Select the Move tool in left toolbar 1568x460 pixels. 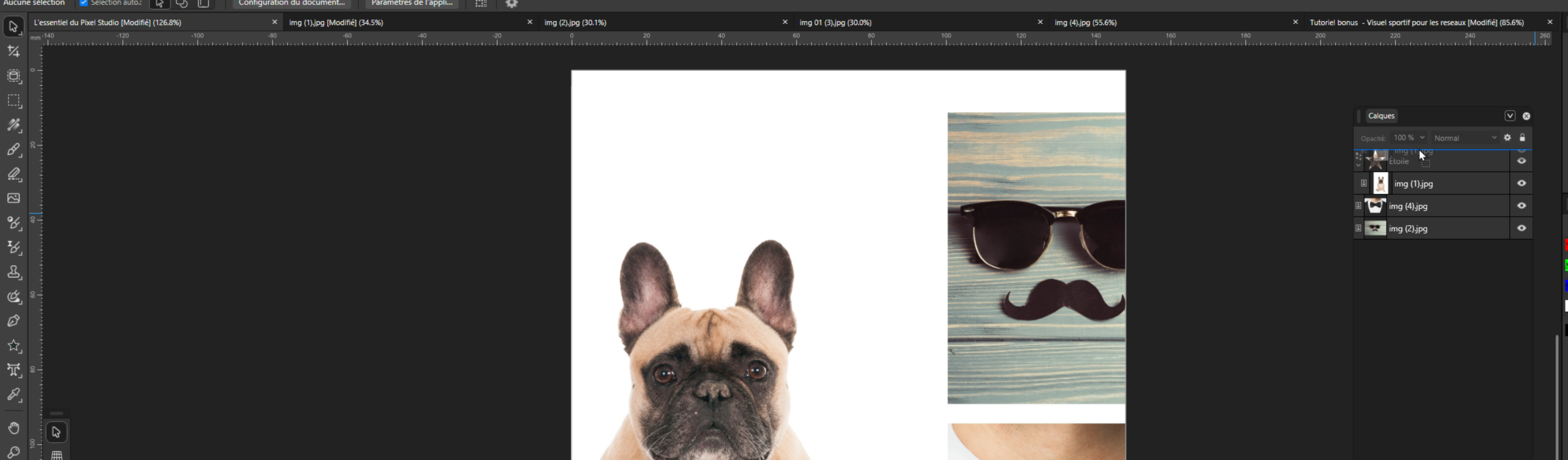tap(13, 27)
